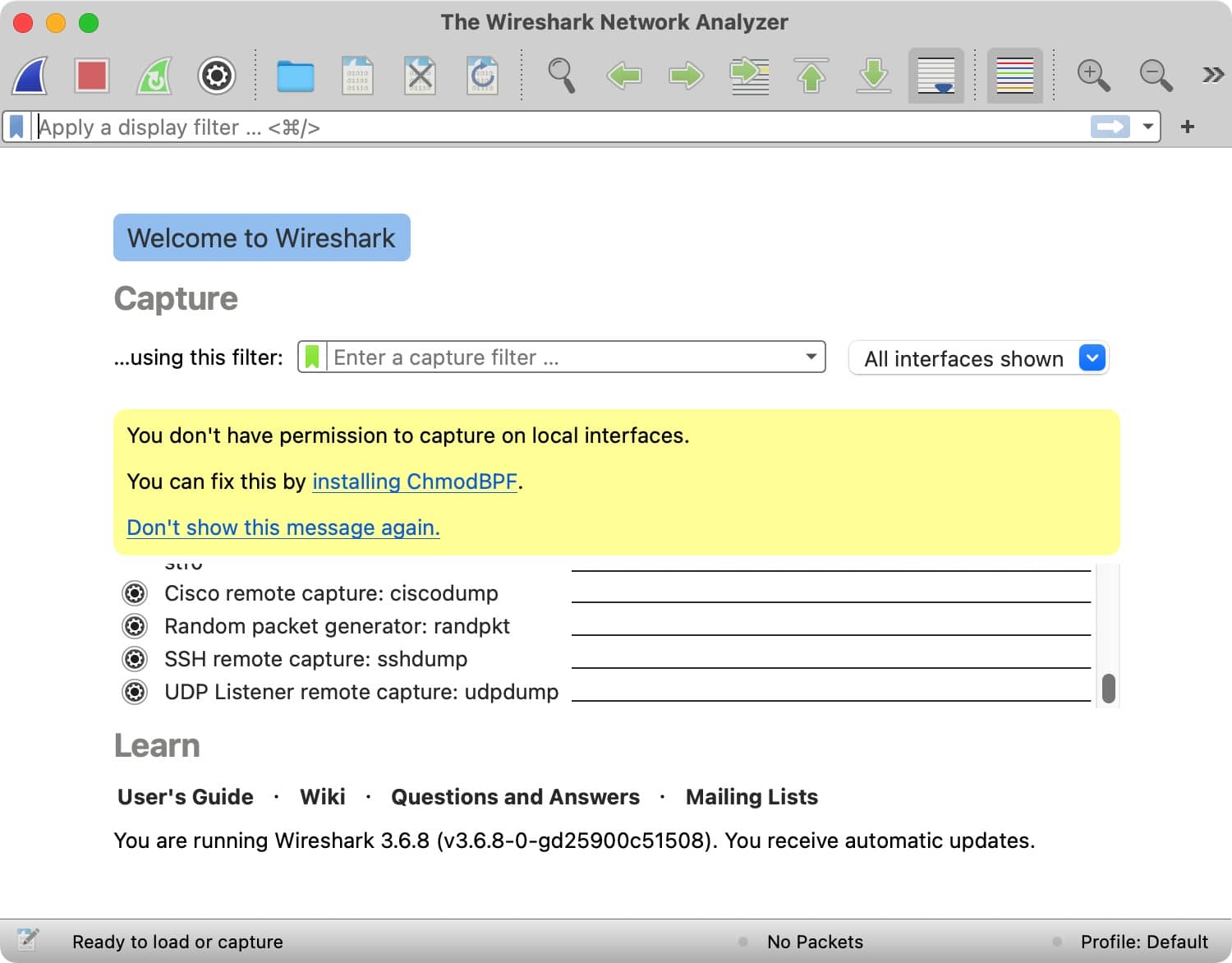Click Profile: Default in status bar
1232x963 pixels.
click(x=1144, y=942)
